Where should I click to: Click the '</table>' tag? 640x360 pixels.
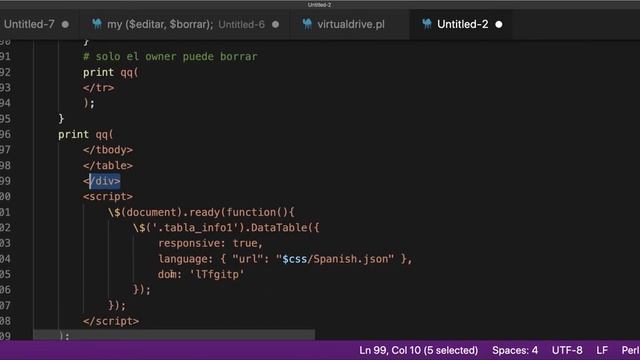tap(108, 165)
